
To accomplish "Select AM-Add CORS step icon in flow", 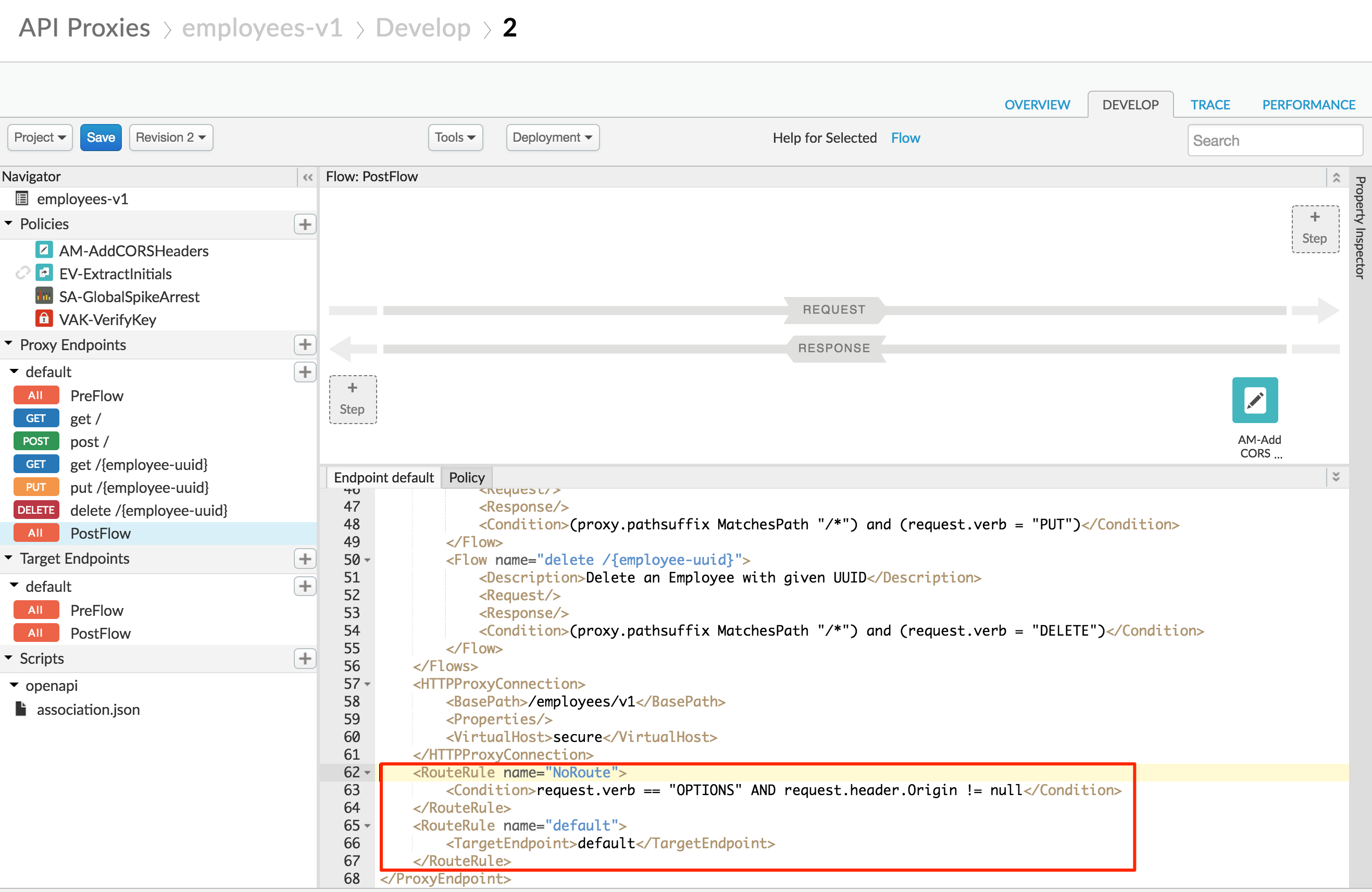I will click(x=1255, y=400).
